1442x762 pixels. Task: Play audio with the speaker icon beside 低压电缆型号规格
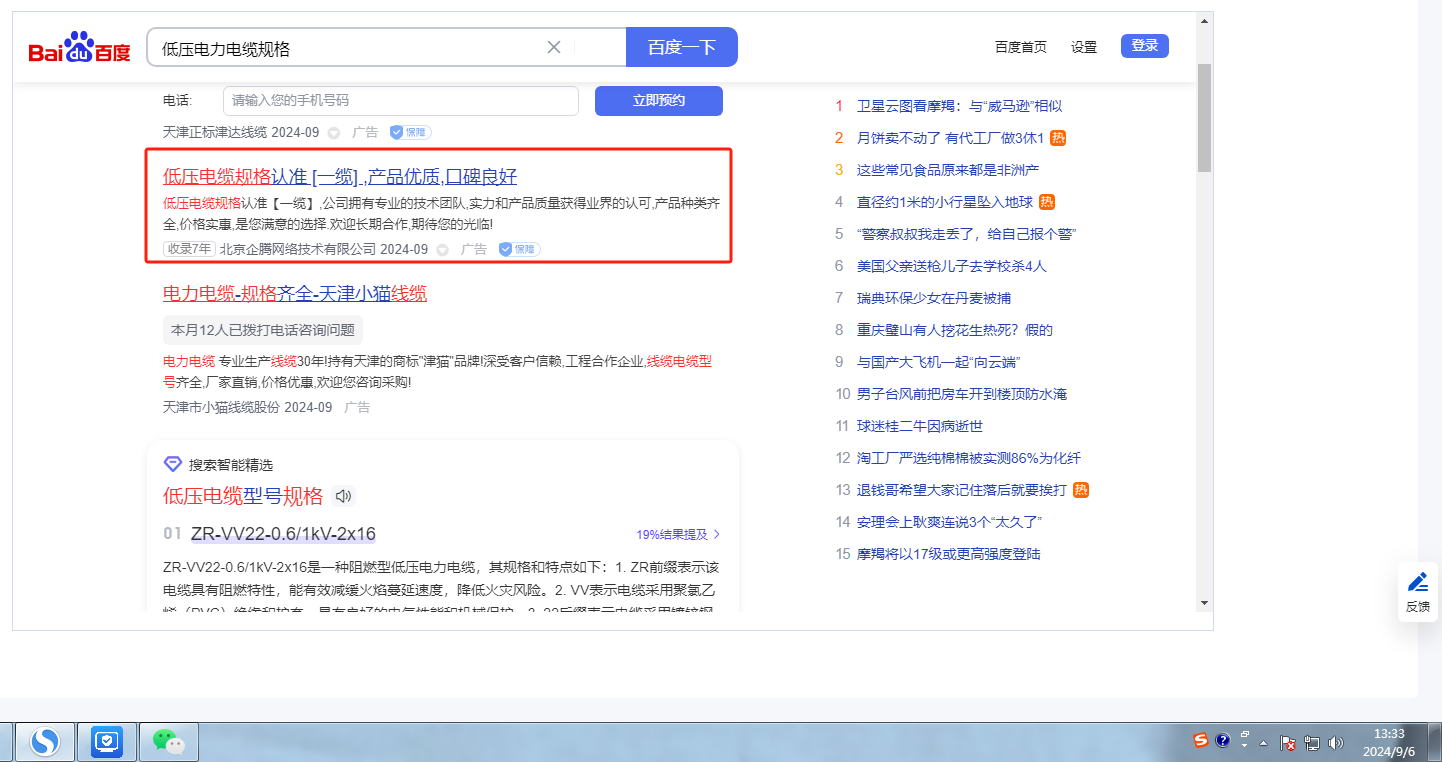pos(344,496)
